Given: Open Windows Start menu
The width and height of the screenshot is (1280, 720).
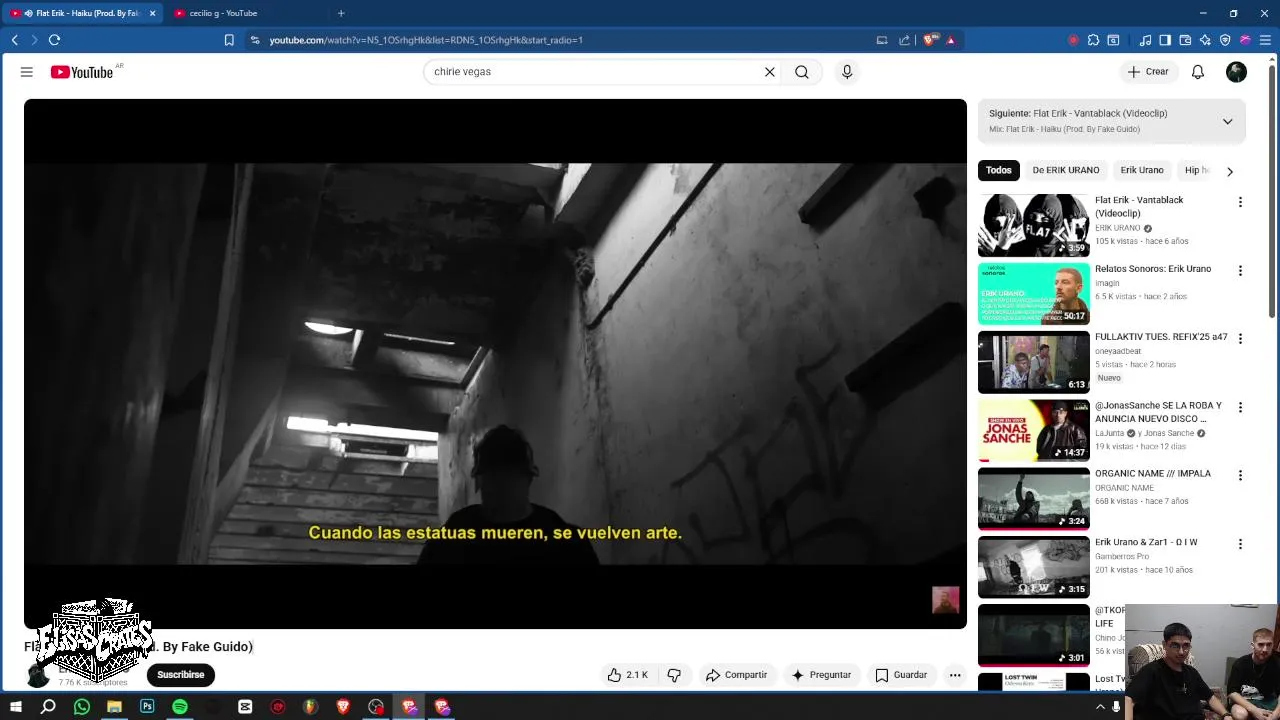Looking at the screenshot, I should click(16, 707).
